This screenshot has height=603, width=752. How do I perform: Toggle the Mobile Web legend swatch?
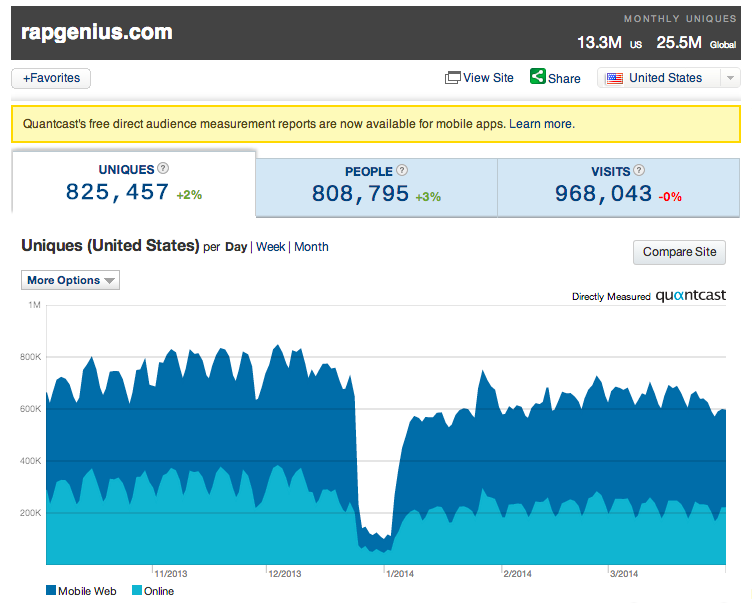coord(51,591)
